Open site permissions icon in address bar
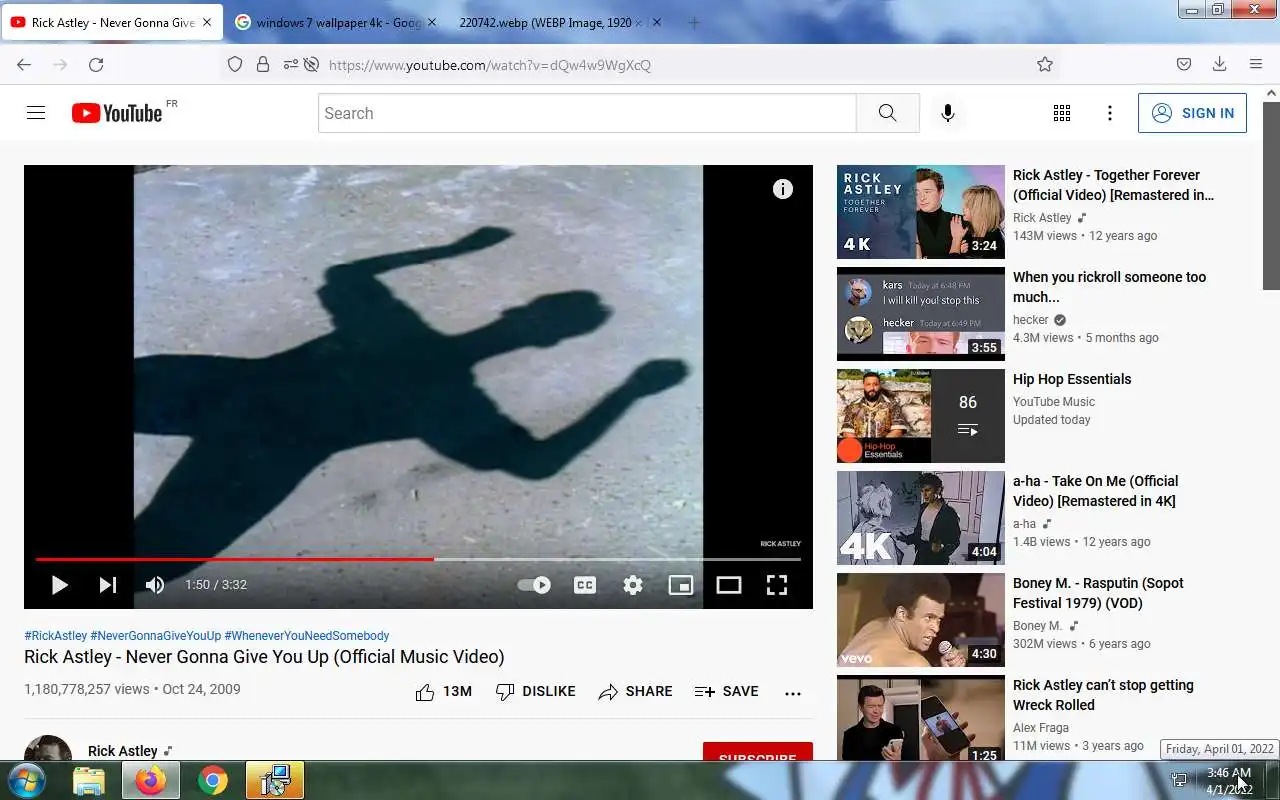This screenshot has height=800, width=1280. coord(289,64)
